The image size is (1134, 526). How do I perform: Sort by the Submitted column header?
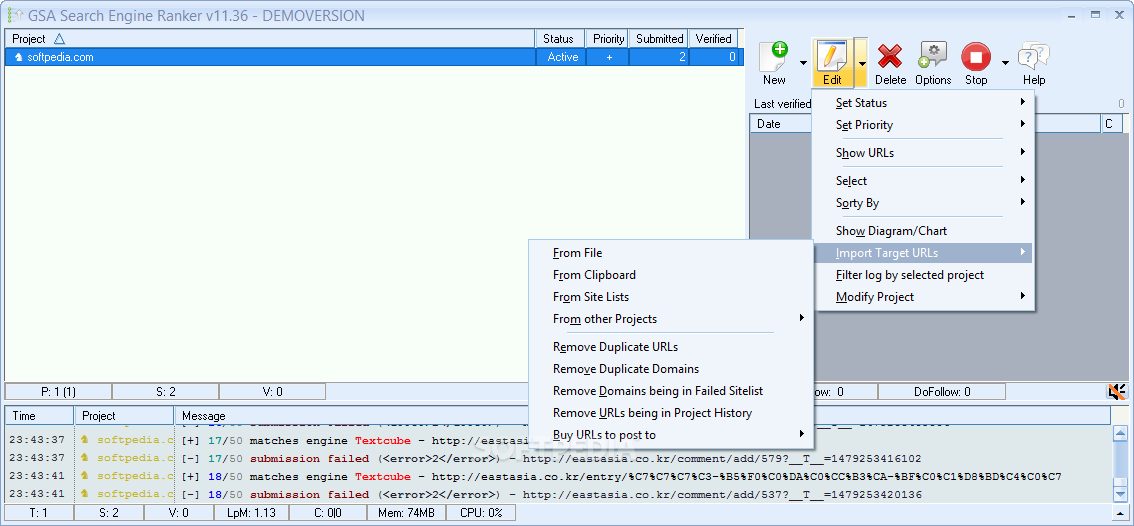[x=659, y=39]
